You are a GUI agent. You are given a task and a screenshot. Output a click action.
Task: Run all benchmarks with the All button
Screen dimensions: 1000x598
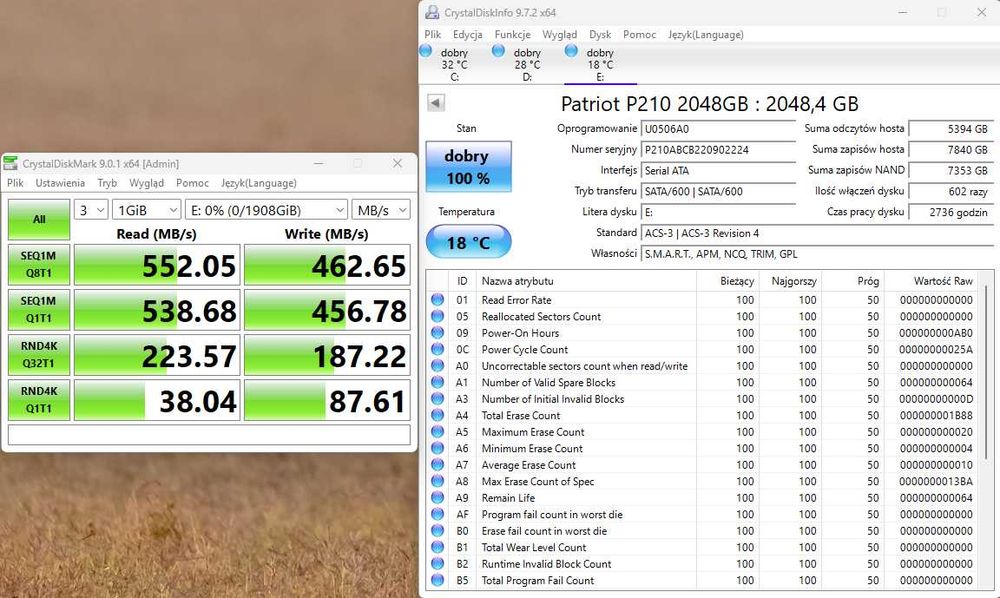(39, 219)
